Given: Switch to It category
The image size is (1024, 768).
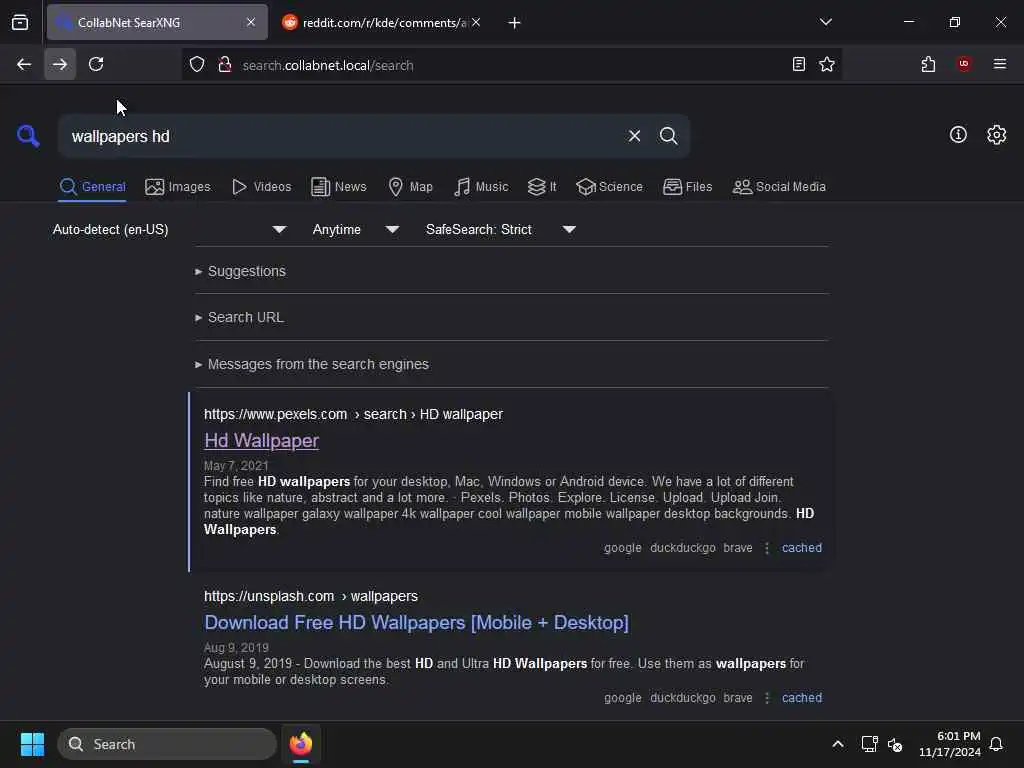Looking at the screenshot, I should [541, 187].
